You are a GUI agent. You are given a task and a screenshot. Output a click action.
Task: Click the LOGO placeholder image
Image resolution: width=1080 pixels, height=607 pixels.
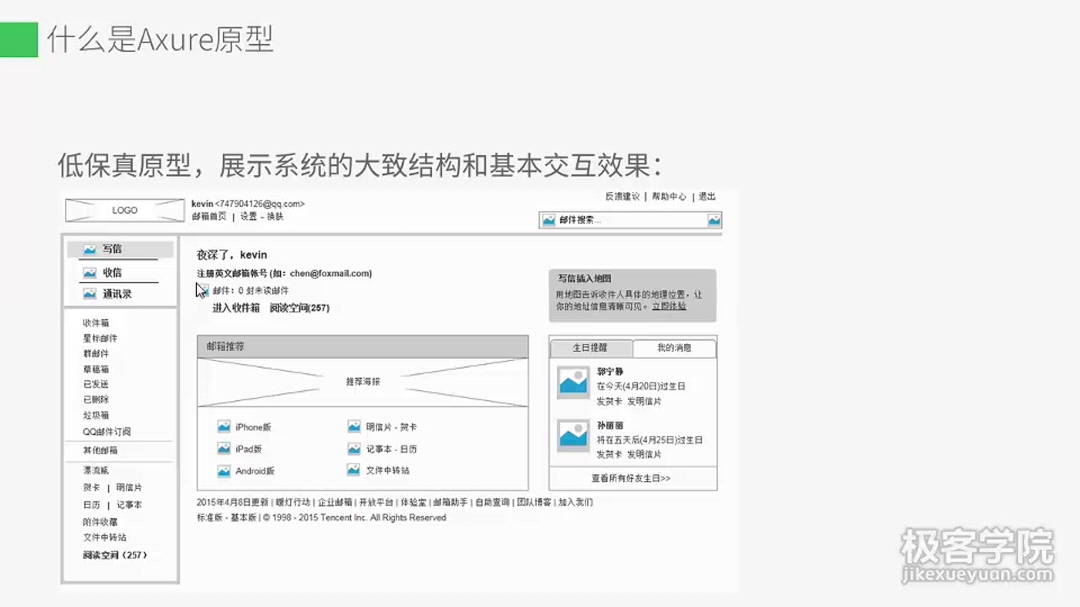point(125,210)
